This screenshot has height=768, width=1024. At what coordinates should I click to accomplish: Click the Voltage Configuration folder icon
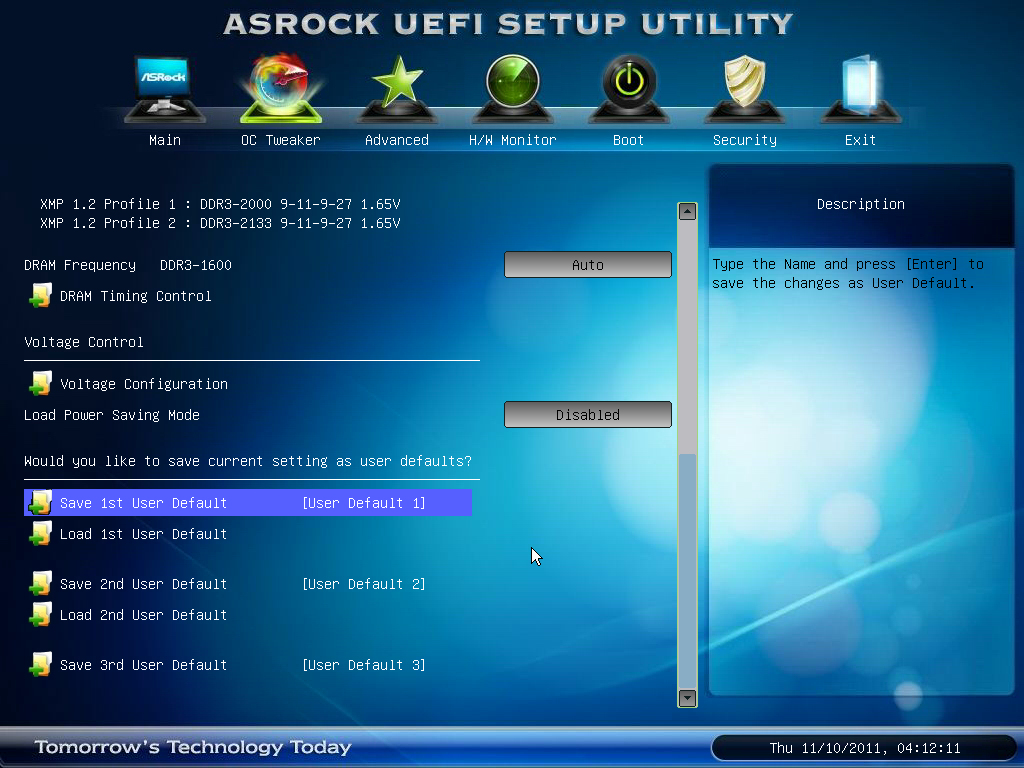[40, 383]
